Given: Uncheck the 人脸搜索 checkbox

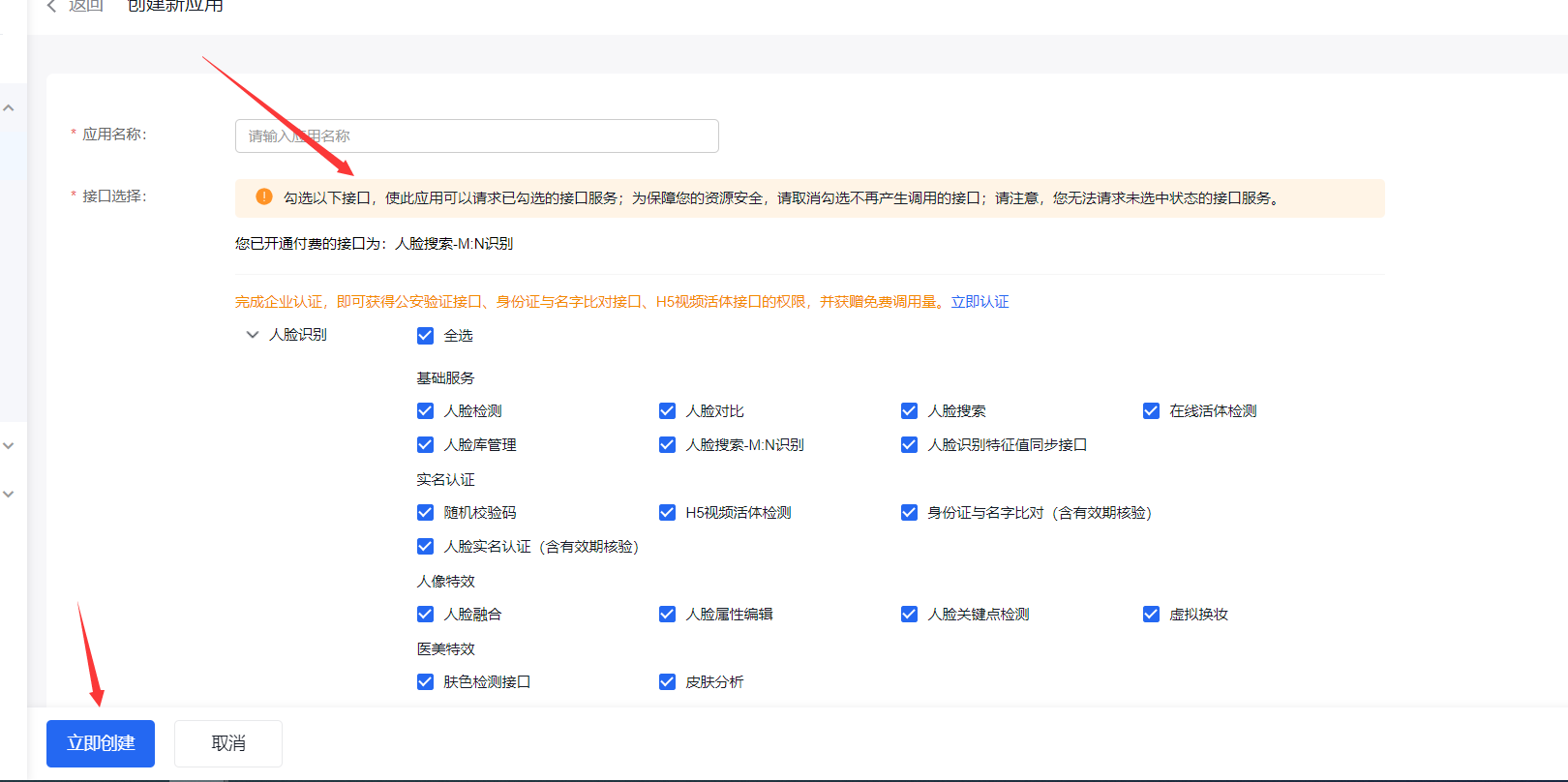Looking at the screenshot, I should [909, 411].
